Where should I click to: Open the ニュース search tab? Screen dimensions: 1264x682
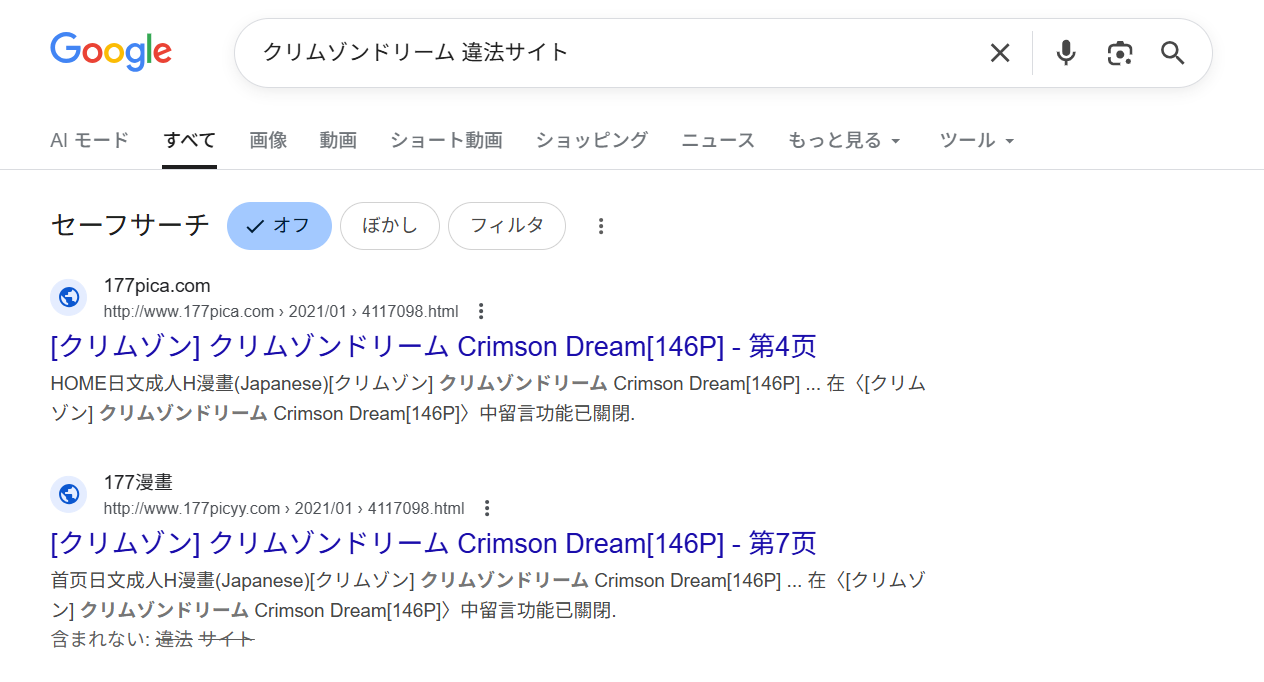(x=717, y=140)
